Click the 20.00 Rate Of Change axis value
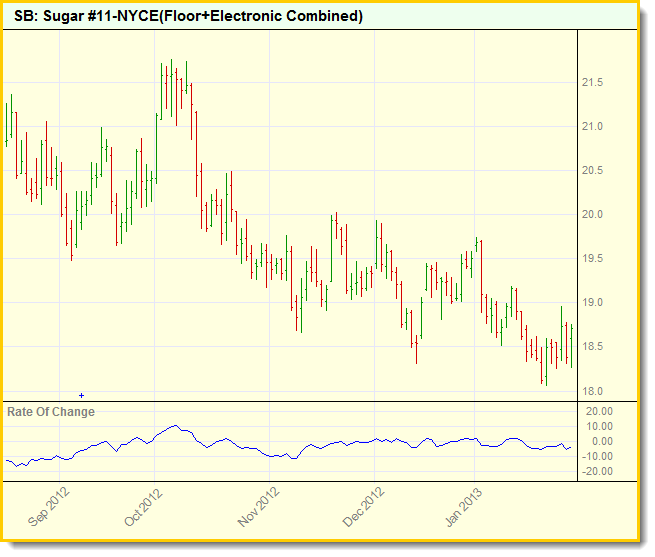Screen dimensions: 655x557 599,411
